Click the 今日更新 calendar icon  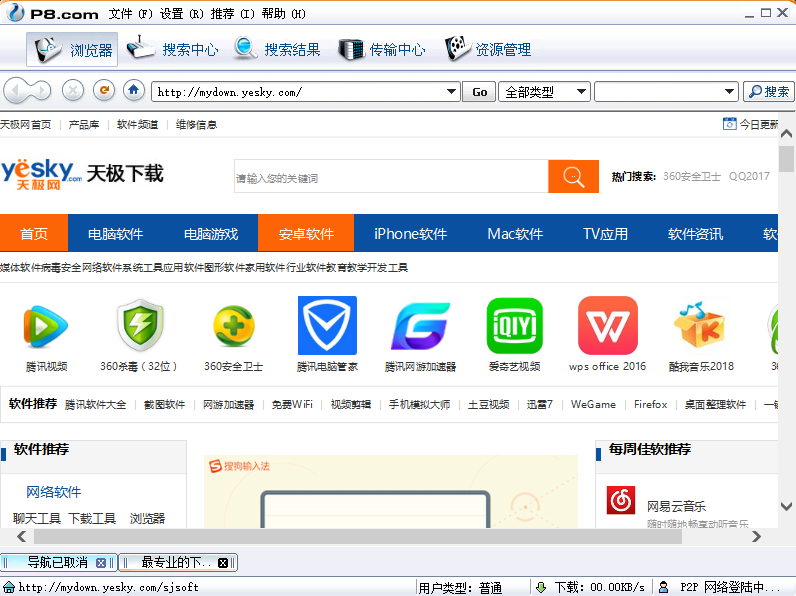coord(729,123)
